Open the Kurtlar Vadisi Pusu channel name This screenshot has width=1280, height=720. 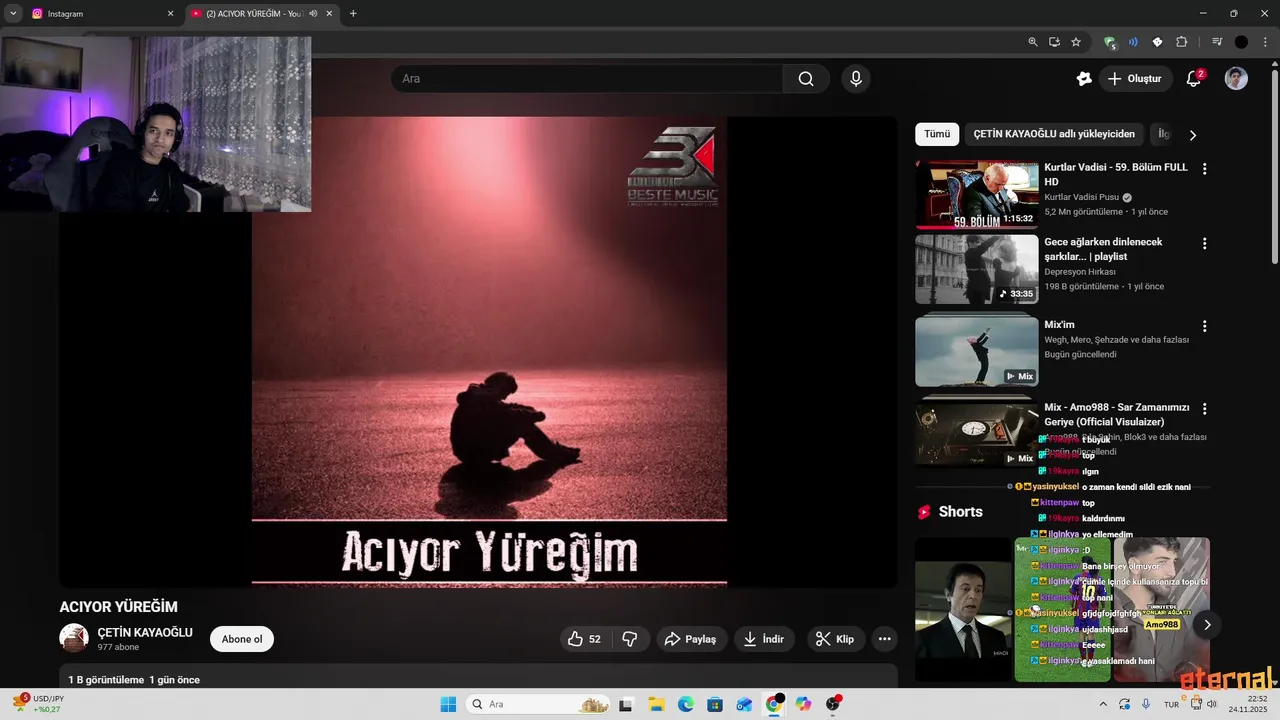(x=1082, y=197)
